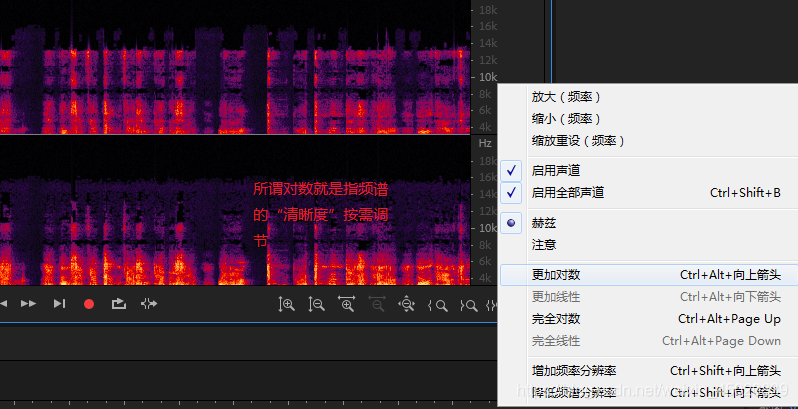The height and width of the screenshot is (409, 798).
Task: Select 完全对数 menu entry
Action: [648, 319]
